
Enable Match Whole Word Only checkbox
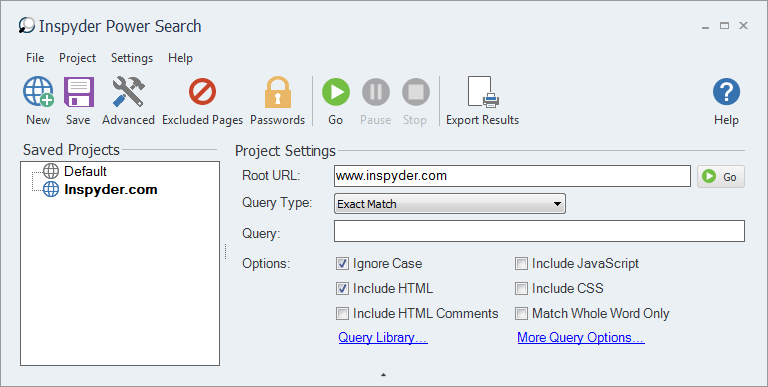click(x=521, y=314)
